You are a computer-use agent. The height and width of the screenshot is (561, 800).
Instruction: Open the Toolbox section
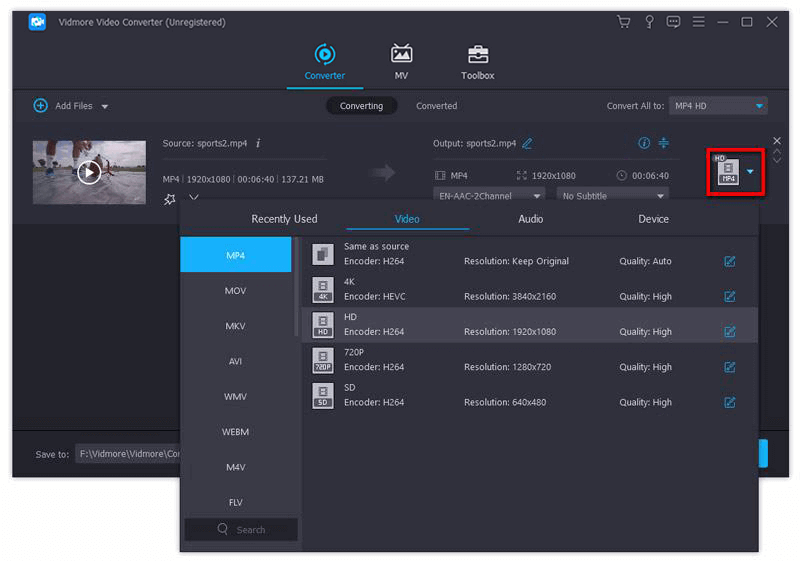(477, 62)
